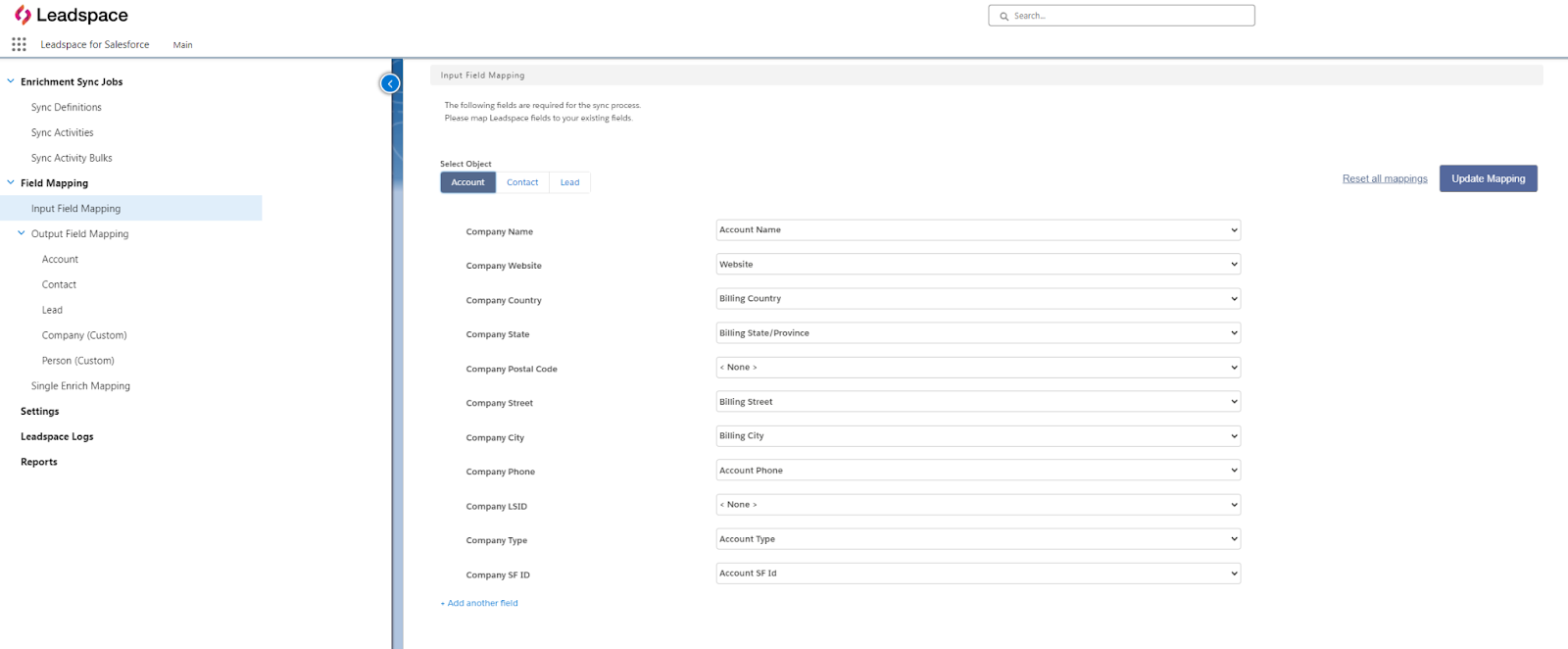Open Lead under Output Field Mapping
This screenshot has height=649, width=1568.
[52, 310]
